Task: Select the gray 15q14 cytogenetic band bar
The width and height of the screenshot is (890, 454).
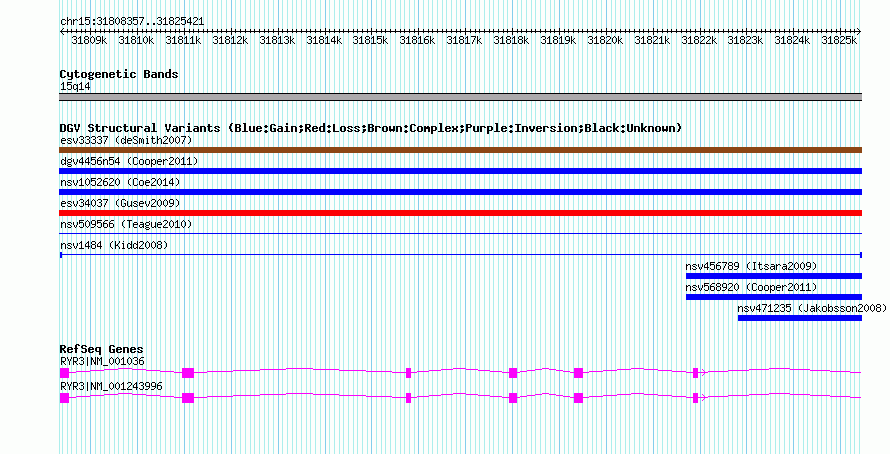Action: [x=460, y=97]
